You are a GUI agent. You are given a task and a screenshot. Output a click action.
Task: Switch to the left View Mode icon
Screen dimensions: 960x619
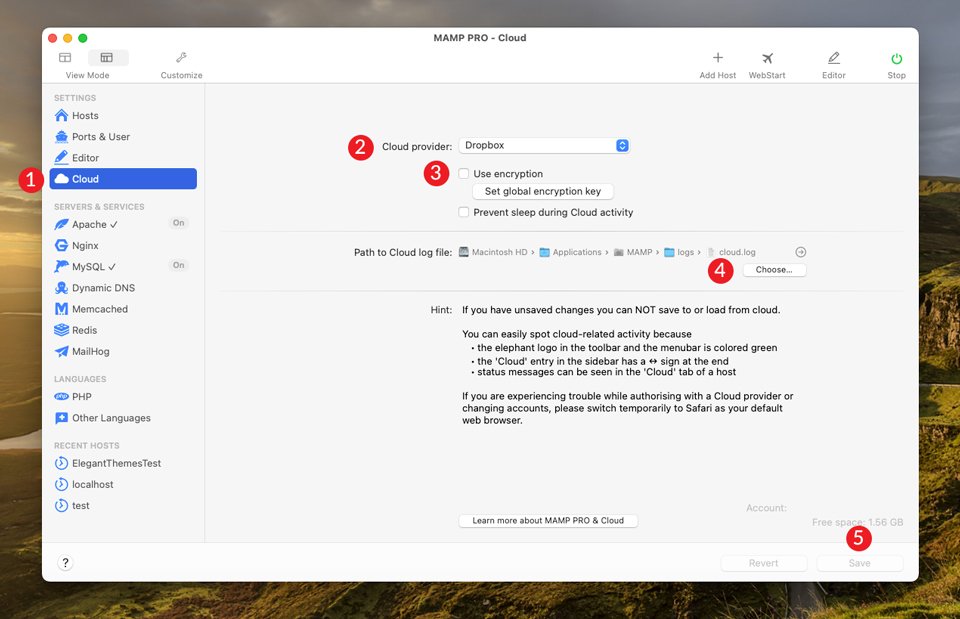(65, 58)
